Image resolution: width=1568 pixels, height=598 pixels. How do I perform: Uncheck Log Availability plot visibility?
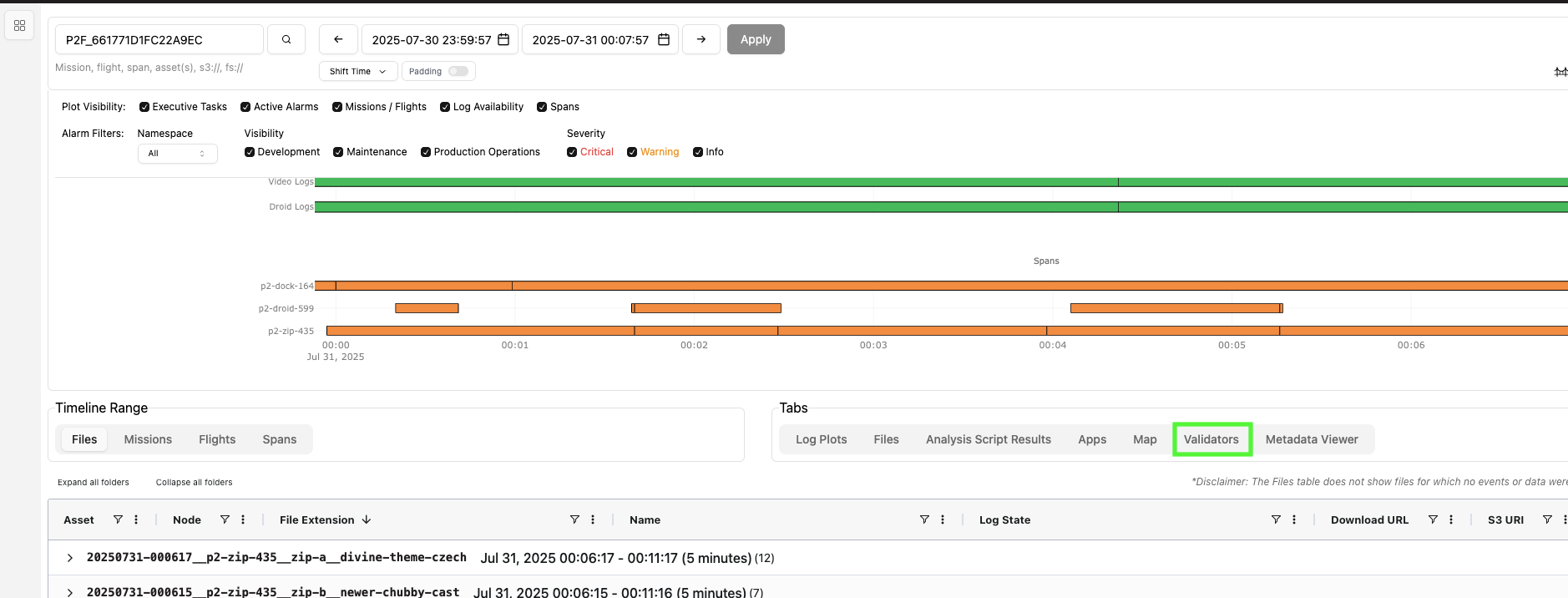[x=445, y=107]
